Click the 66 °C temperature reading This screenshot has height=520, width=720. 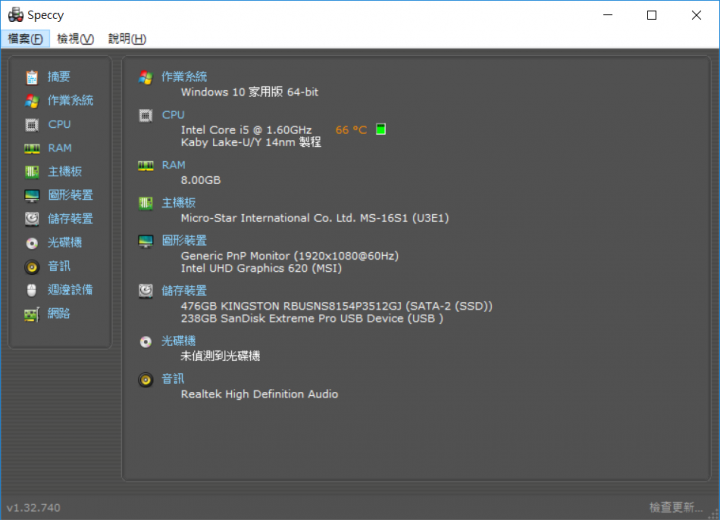(351, 130)
